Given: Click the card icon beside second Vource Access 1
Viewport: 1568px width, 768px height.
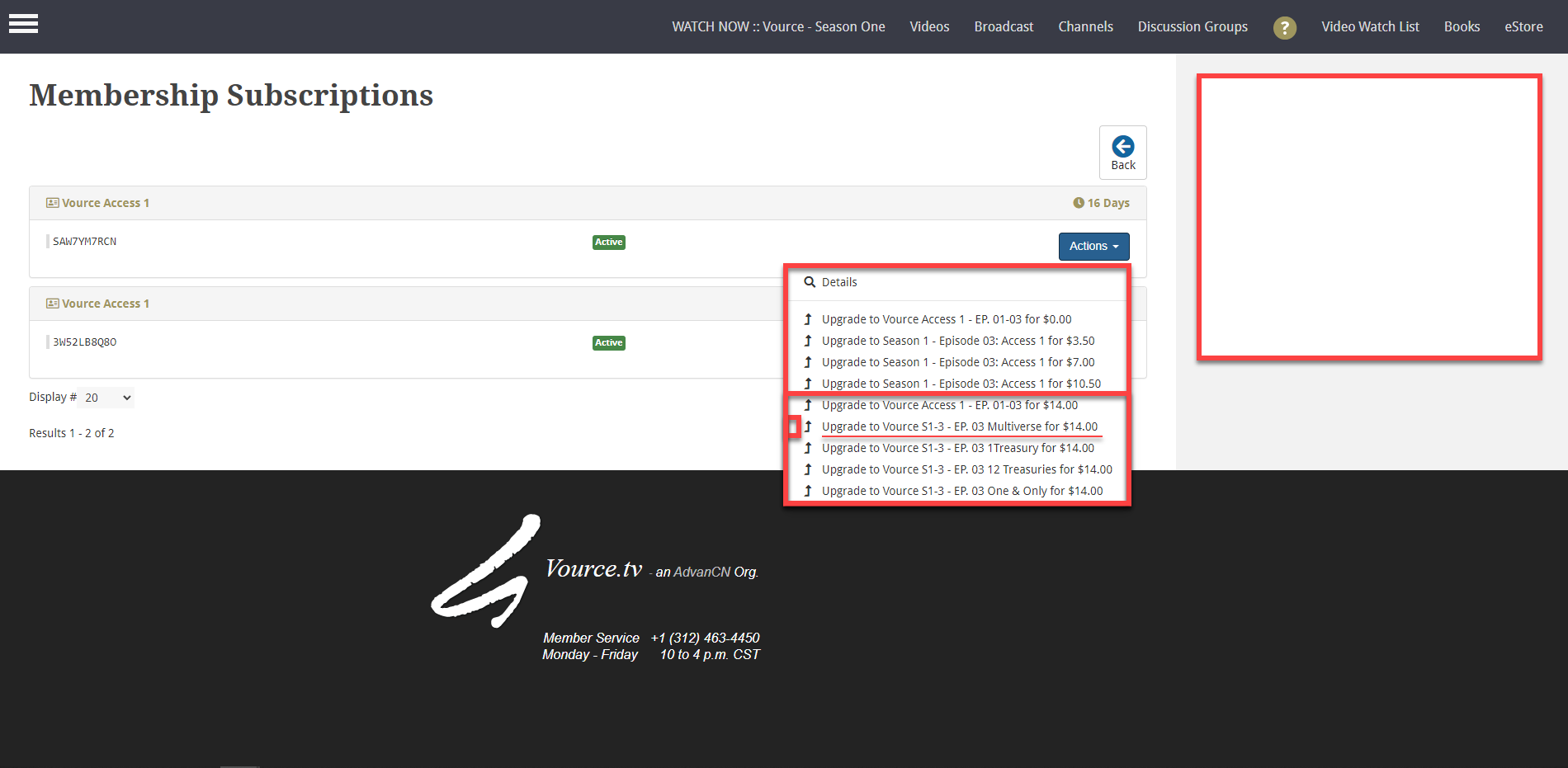Looking at the screenshot, I should coord(52,304).
